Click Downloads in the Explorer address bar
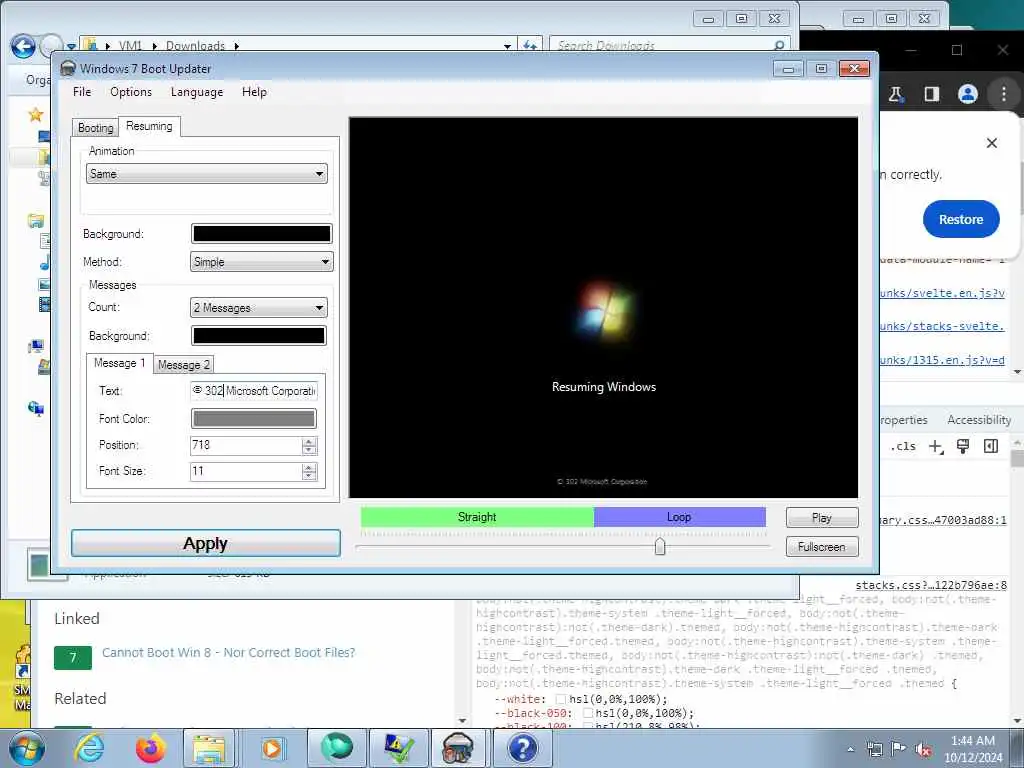 [x=195, y=46]
